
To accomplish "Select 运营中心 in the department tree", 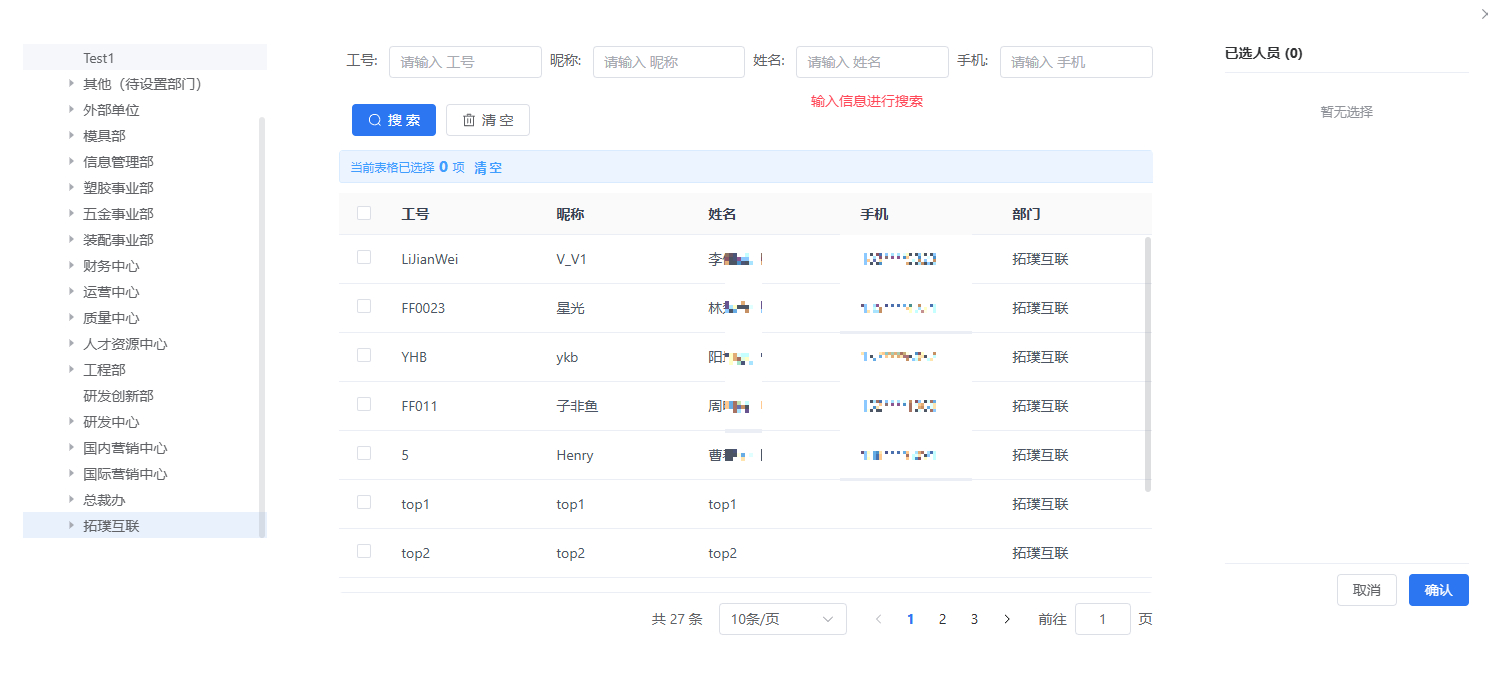I will 111,292.
